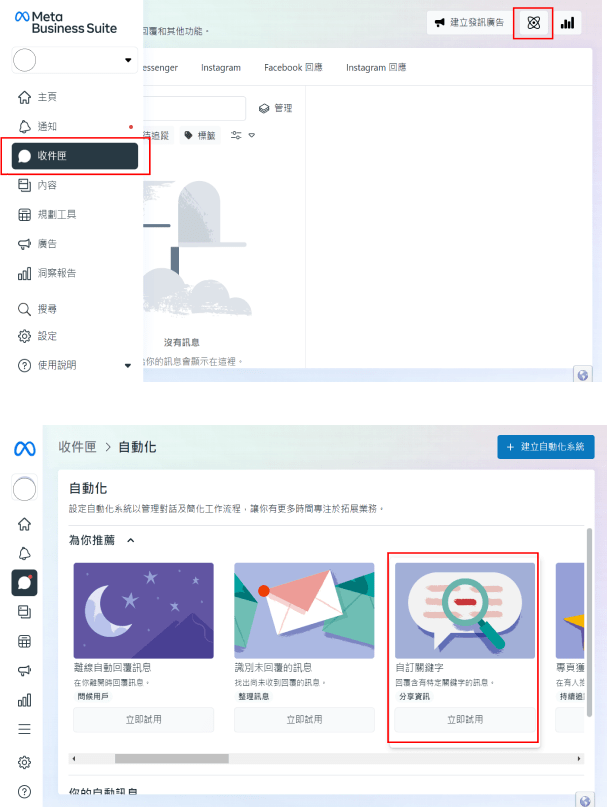
Task: Open the 識別未回覆的訊息 card thumbnail
Action: pos(304,610)
